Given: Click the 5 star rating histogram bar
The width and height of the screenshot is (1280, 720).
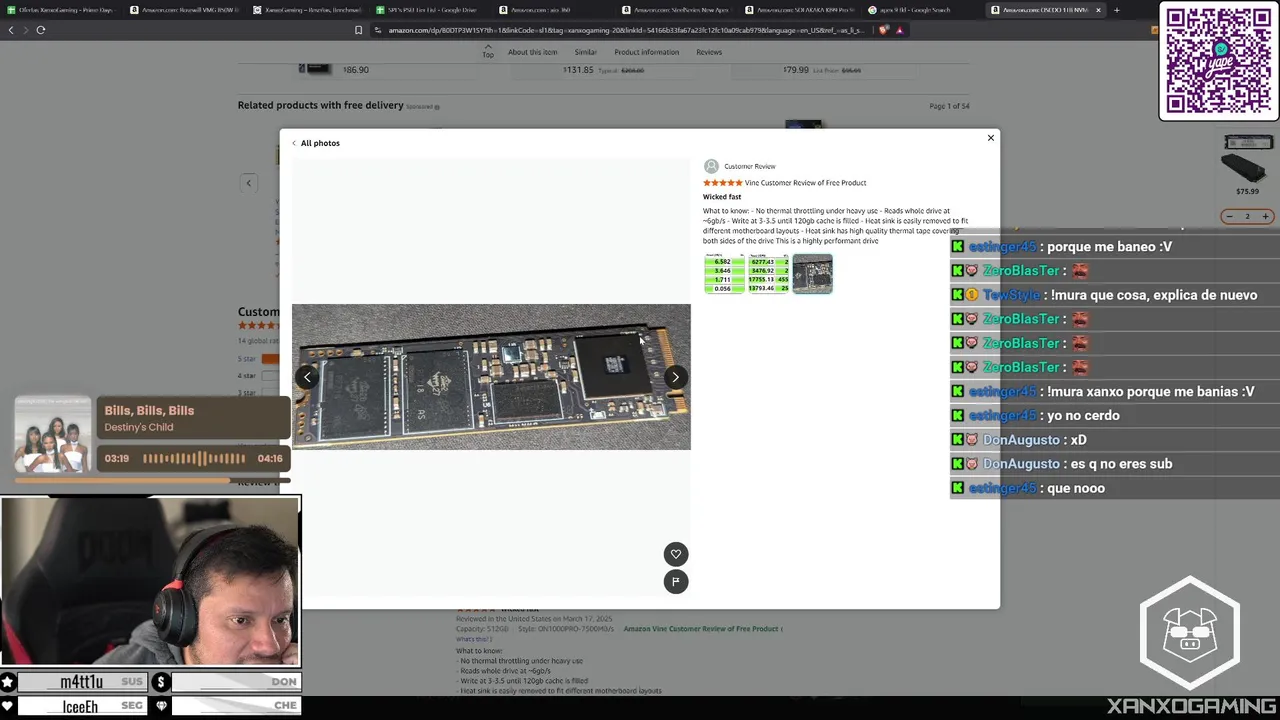Looking at the screenshot, I should click(x=270, y=358).
